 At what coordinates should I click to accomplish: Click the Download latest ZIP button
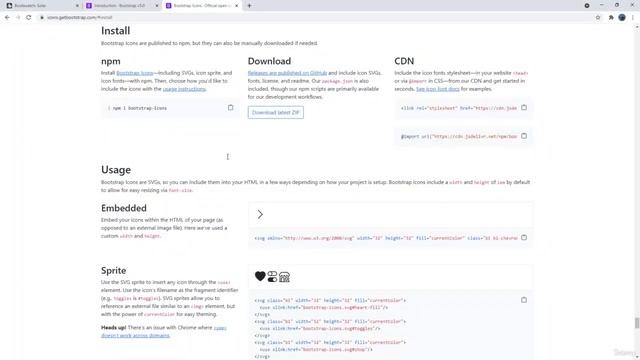276,112
